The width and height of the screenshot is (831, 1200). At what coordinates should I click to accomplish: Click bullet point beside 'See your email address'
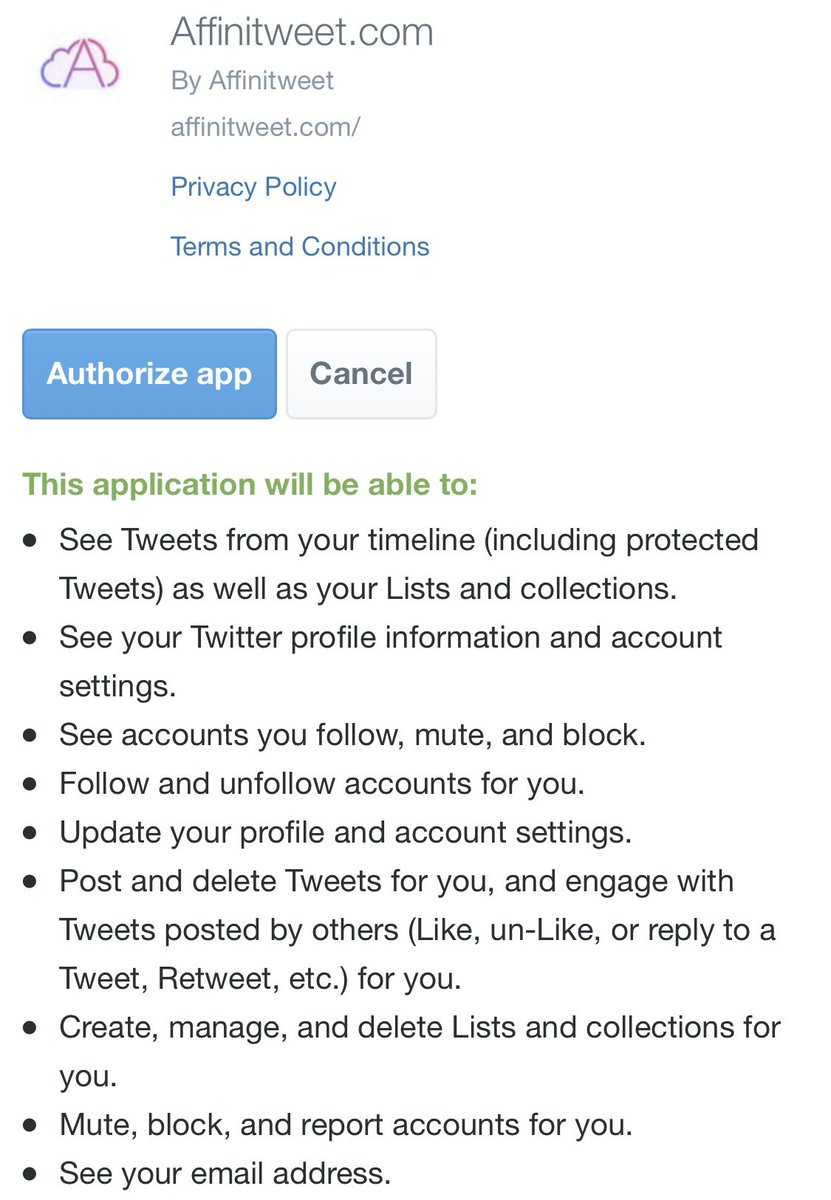coord(31,1173)
